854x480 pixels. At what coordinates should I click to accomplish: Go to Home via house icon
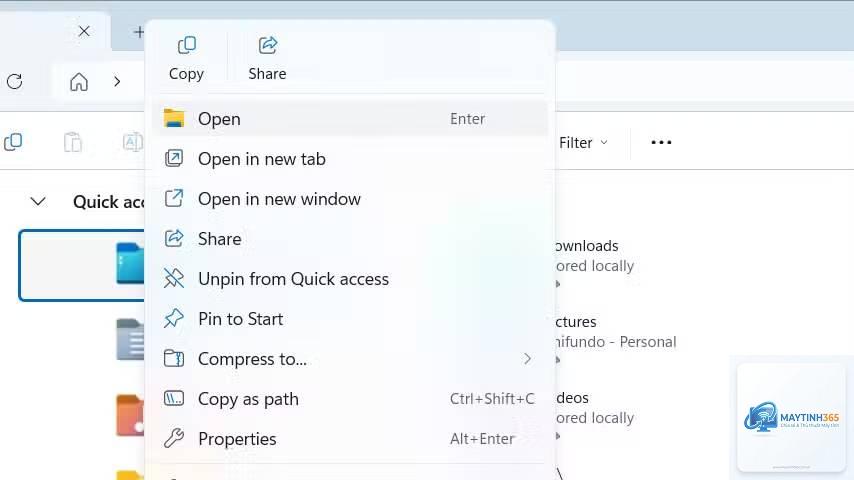coord(79,82)
